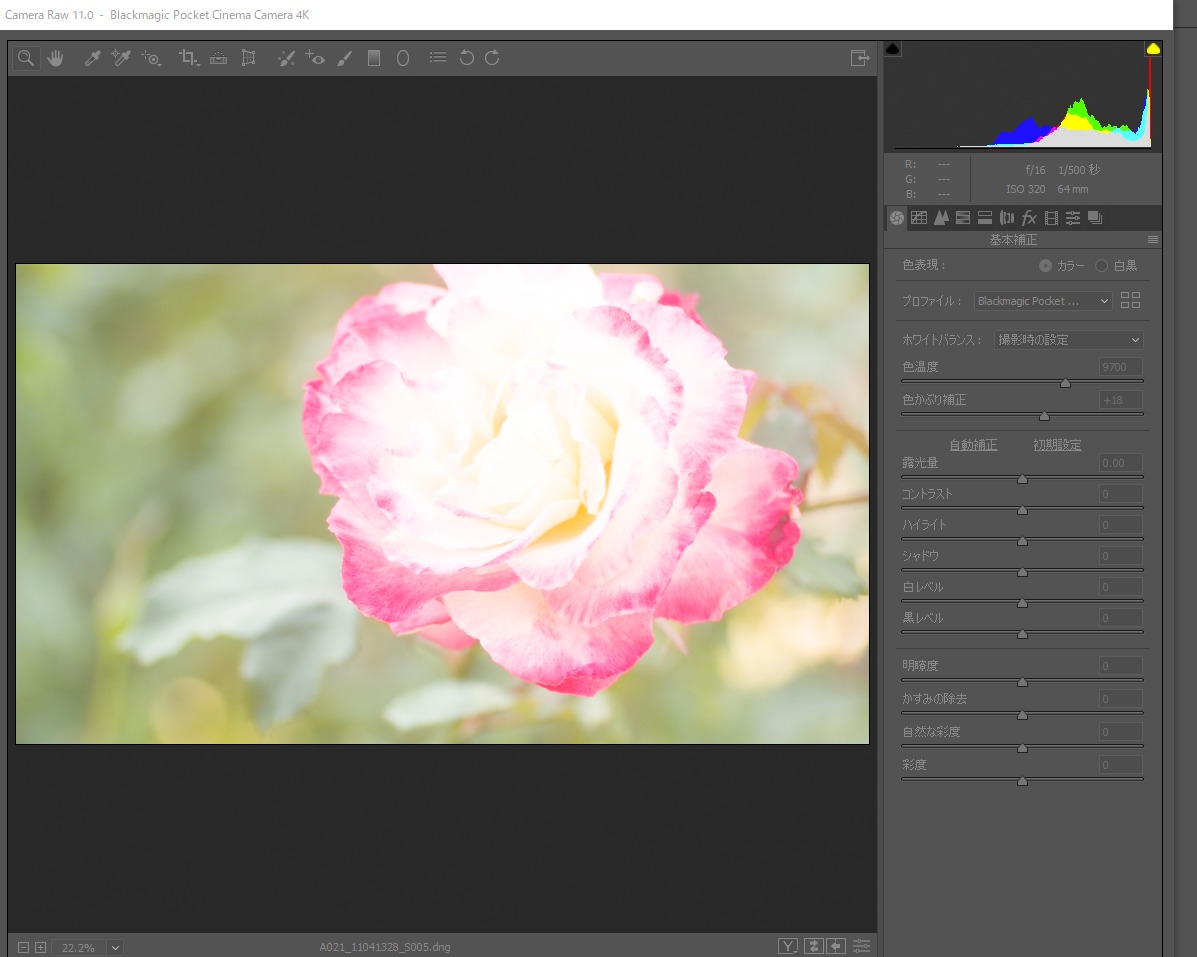Click the 初期設定 link
1197x957 pixels.
1057,445
